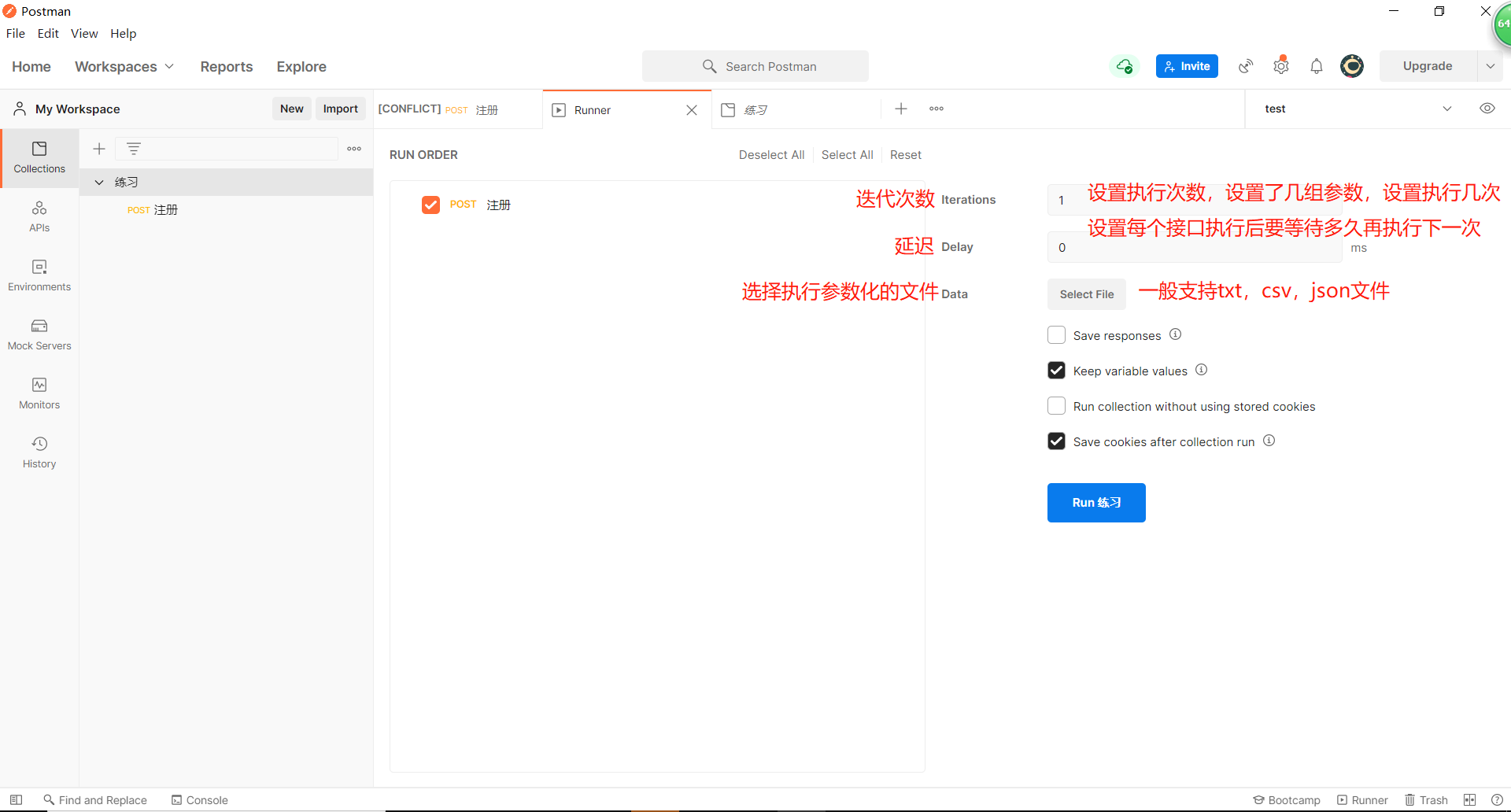Image resolution: width=1511 pixels, height=812 pixels.
Task: Switch to the 练习 collection tab
Action: click(796, 109)
